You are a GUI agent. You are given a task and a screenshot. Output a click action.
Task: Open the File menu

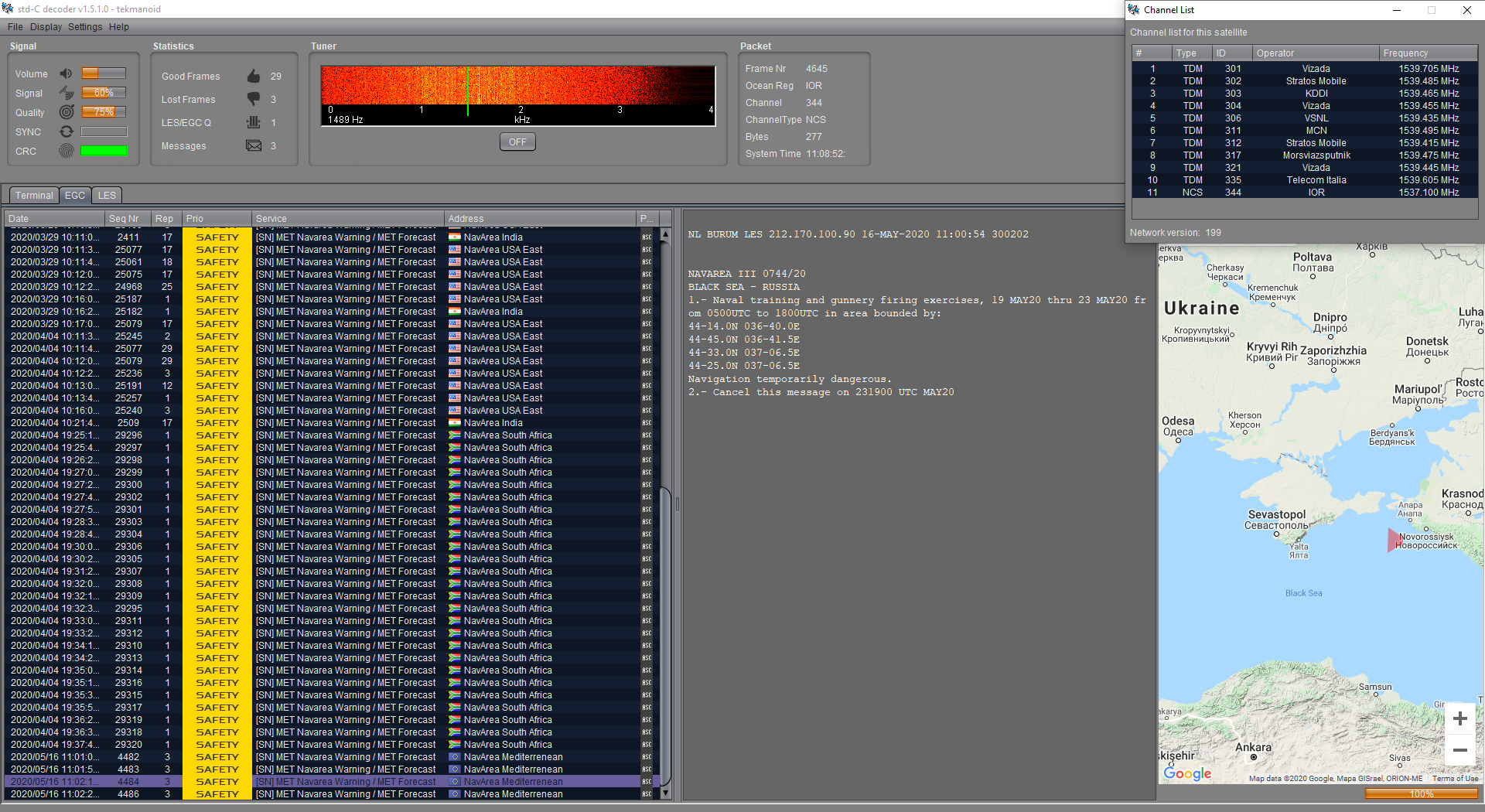pyautogui.click(x=15, y=26)
